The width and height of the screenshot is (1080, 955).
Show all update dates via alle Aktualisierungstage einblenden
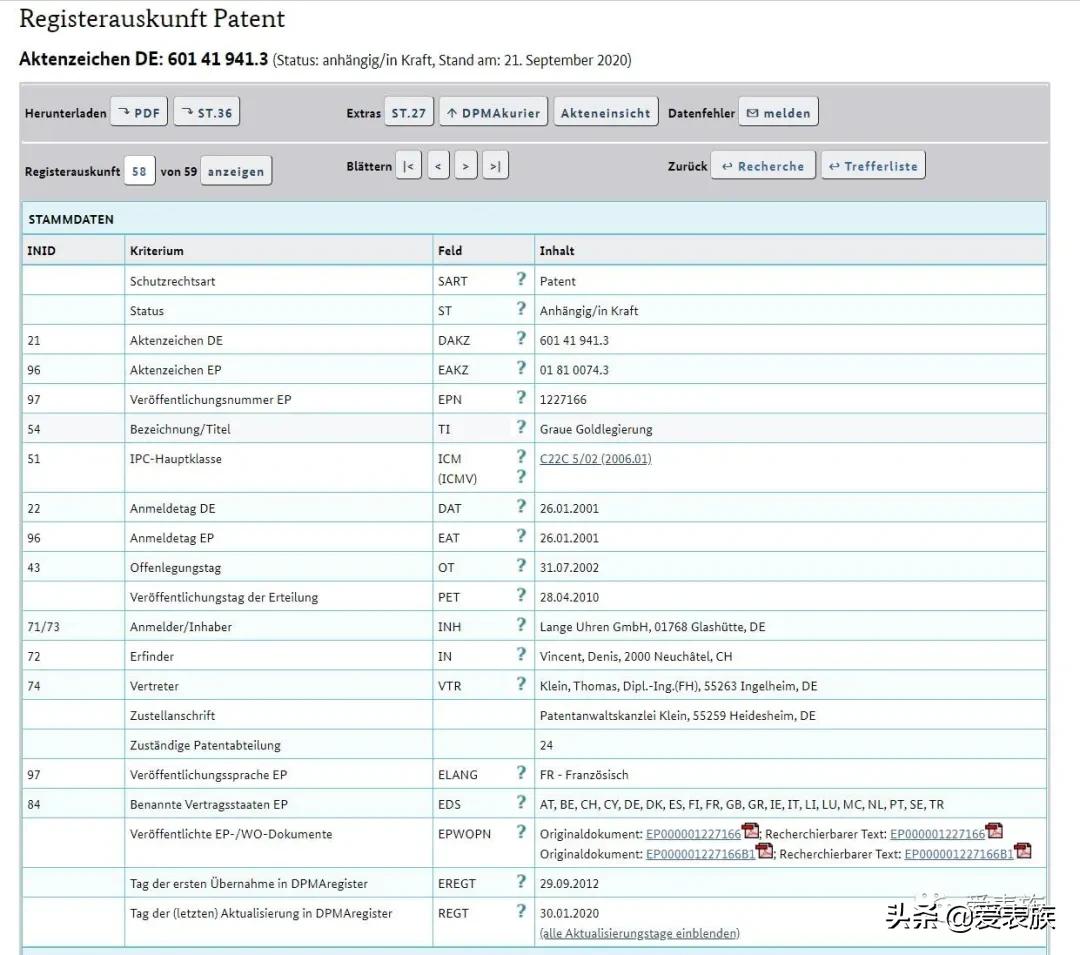pyautogui.click(x=639, y=933)
